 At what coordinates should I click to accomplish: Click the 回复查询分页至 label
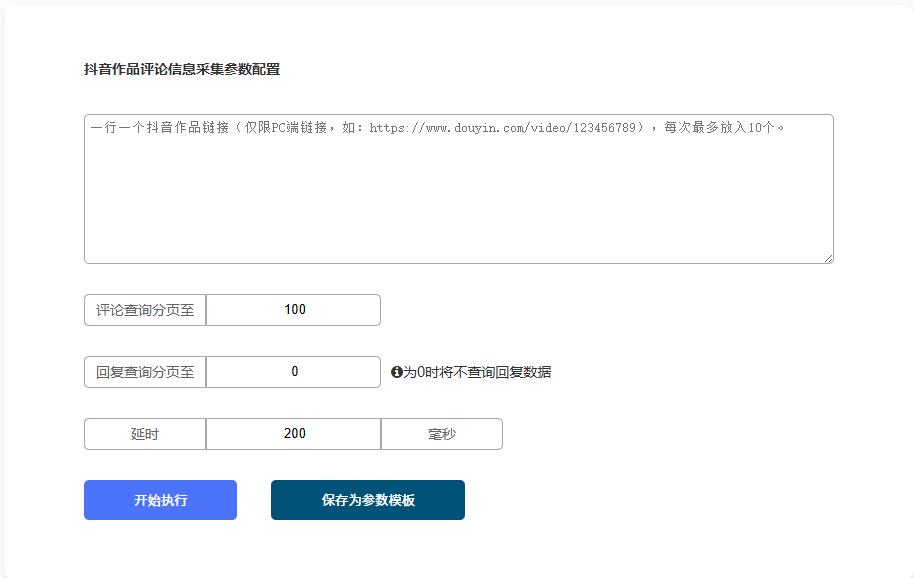(145, 372)
